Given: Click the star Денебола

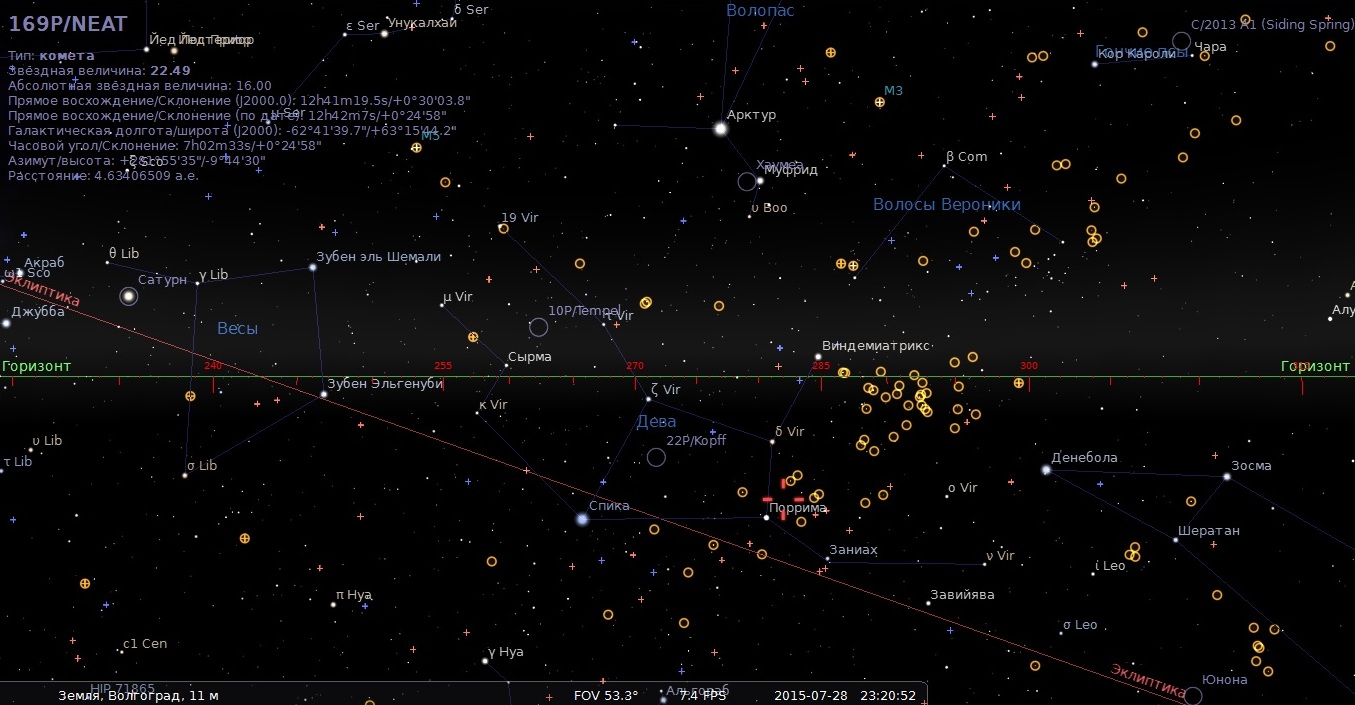Looking at the screenshot, I should 1046,470.
